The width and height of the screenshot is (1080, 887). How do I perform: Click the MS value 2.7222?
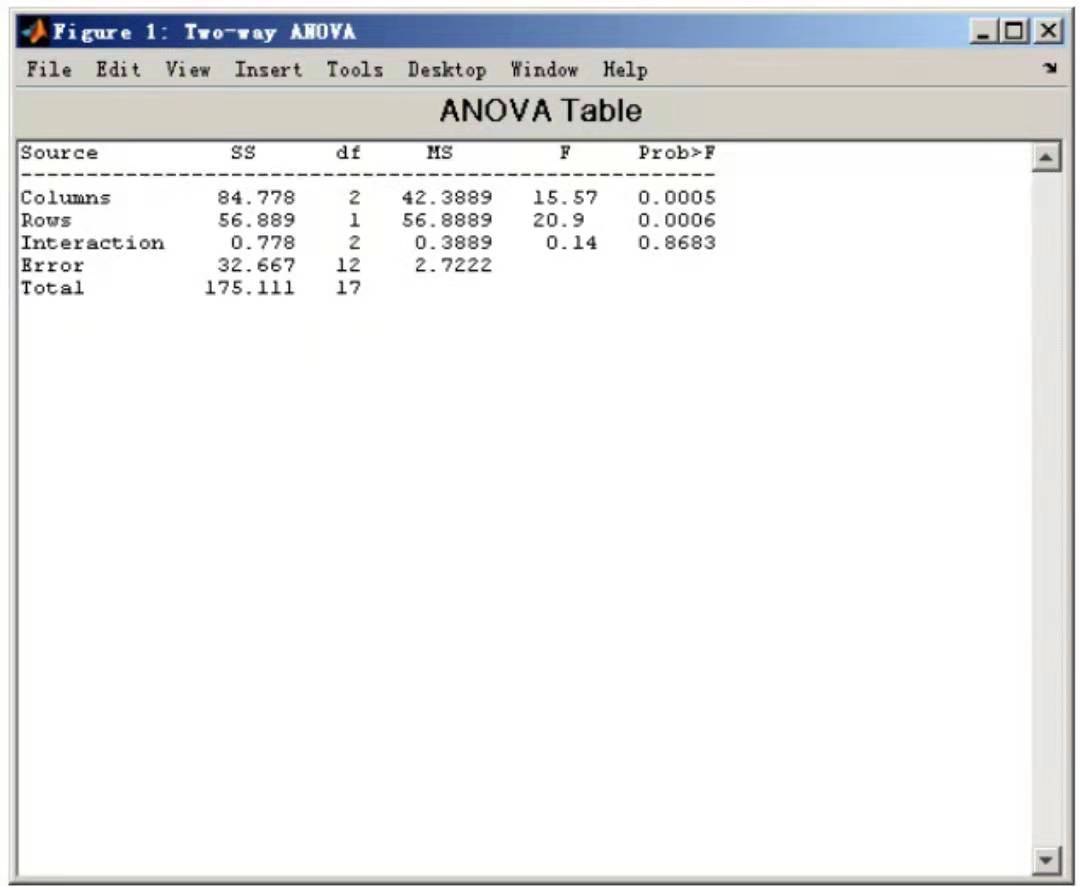[453, 265]
